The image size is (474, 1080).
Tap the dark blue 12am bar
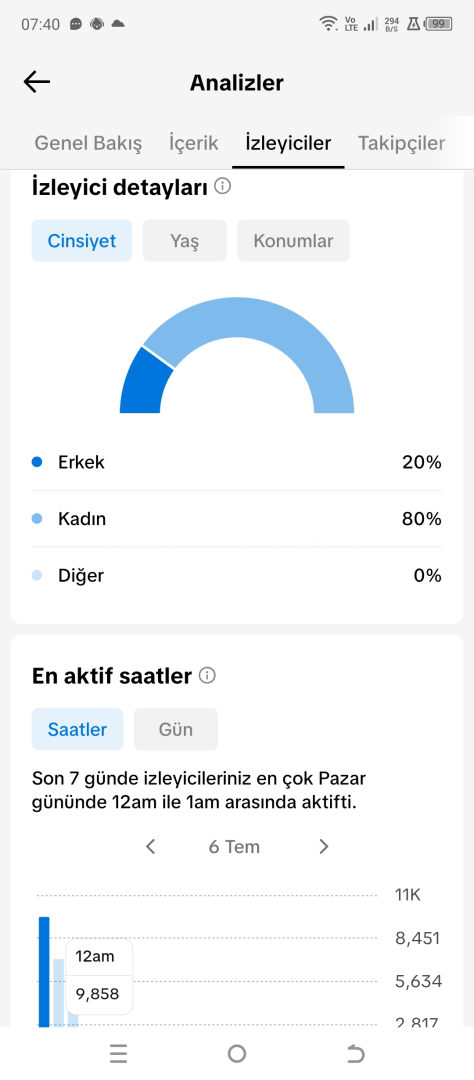coord(44,972)
